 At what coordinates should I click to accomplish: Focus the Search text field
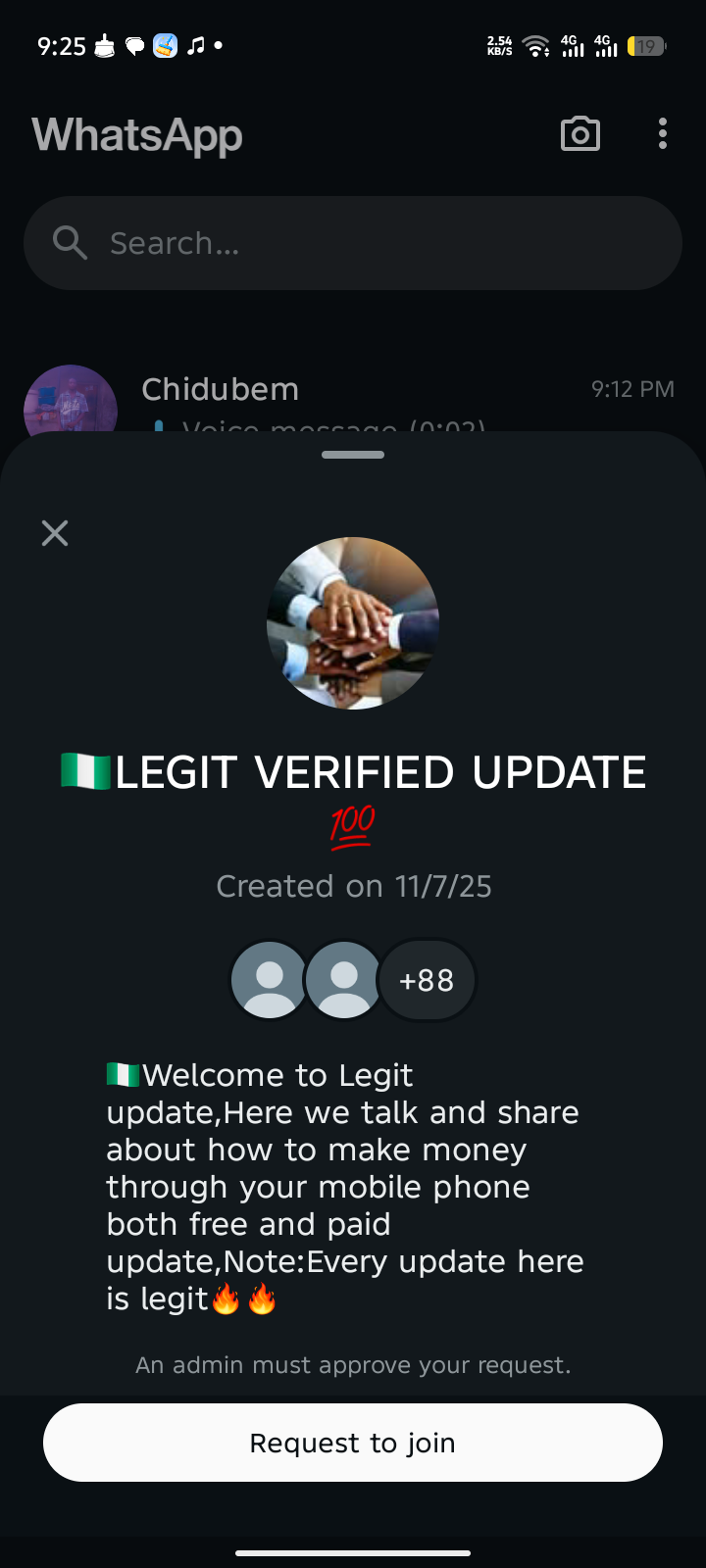[x=373, y=243]
